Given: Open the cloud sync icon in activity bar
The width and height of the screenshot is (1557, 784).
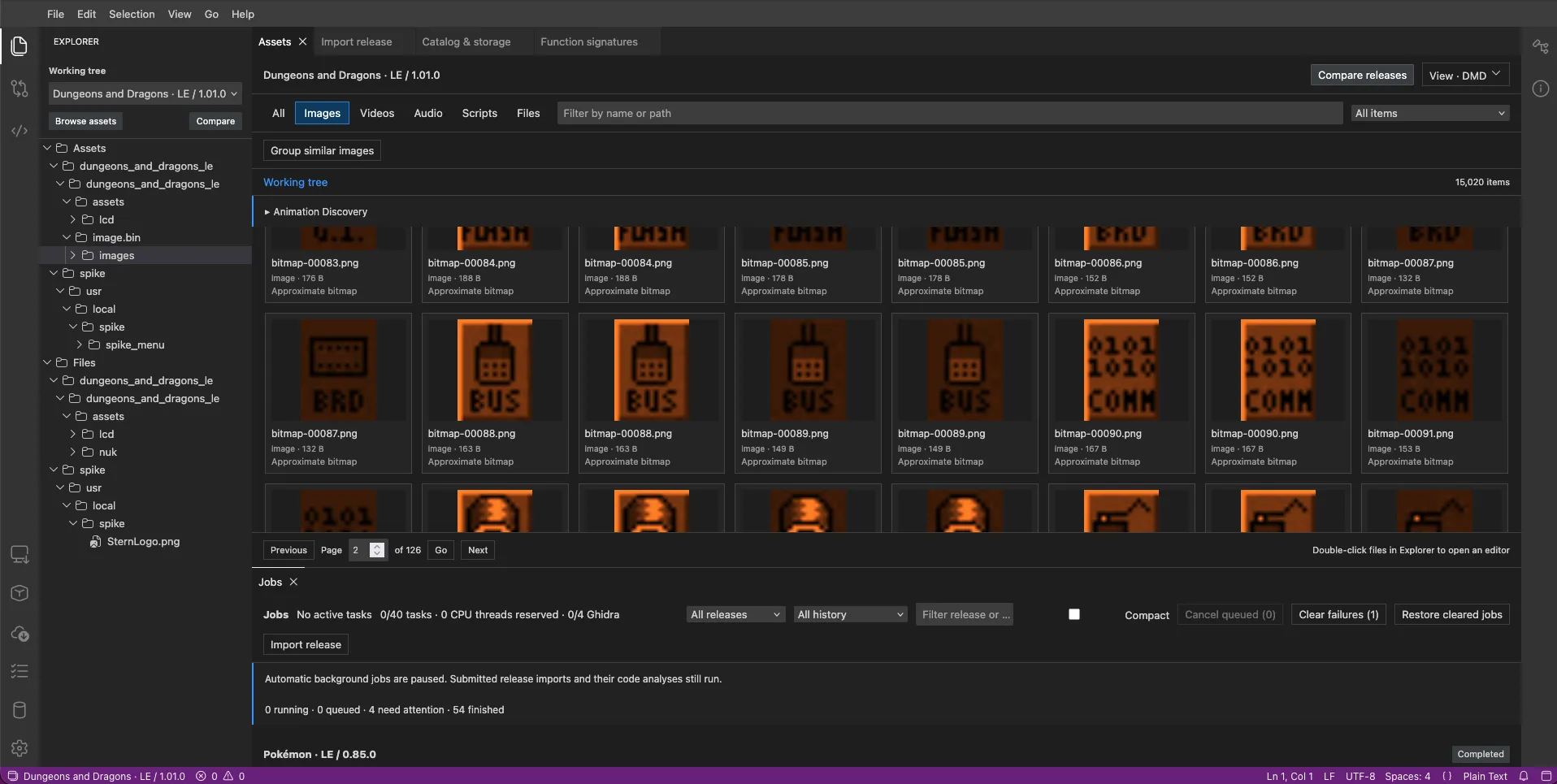Looking at the screenshot, I should [x=20, y=633].
